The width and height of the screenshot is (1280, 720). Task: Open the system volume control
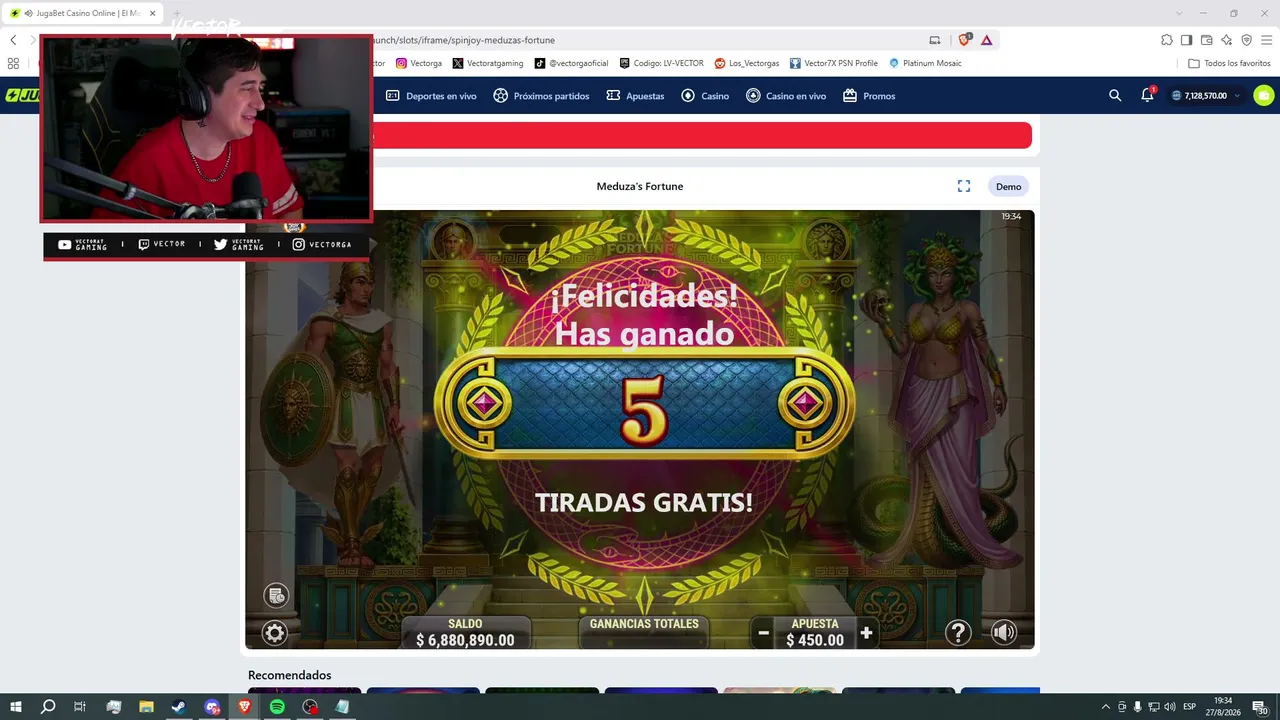click(1170, 707)
